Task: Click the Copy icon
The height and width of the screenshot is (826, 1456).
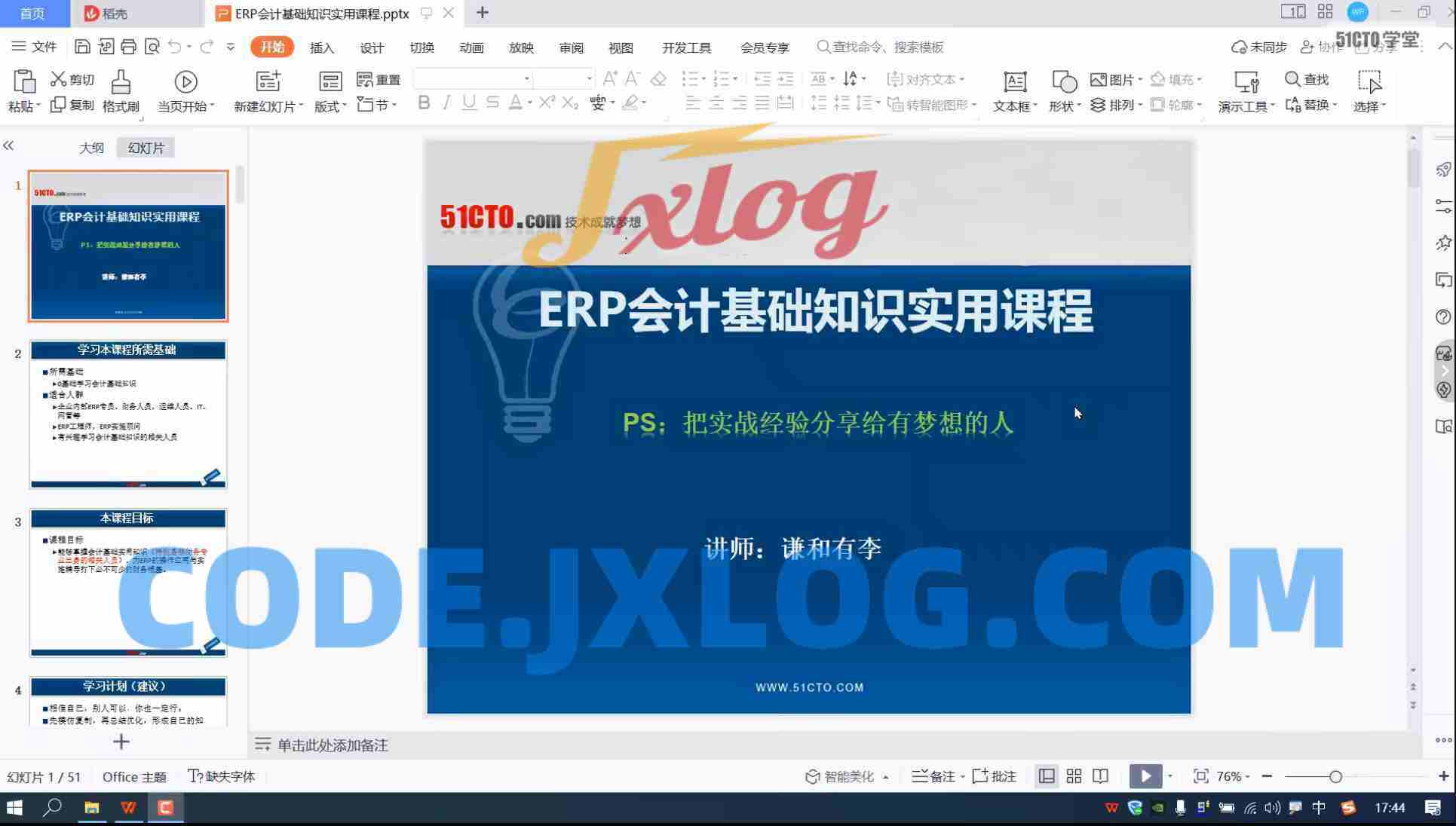Action: click(x=58, y=105)
